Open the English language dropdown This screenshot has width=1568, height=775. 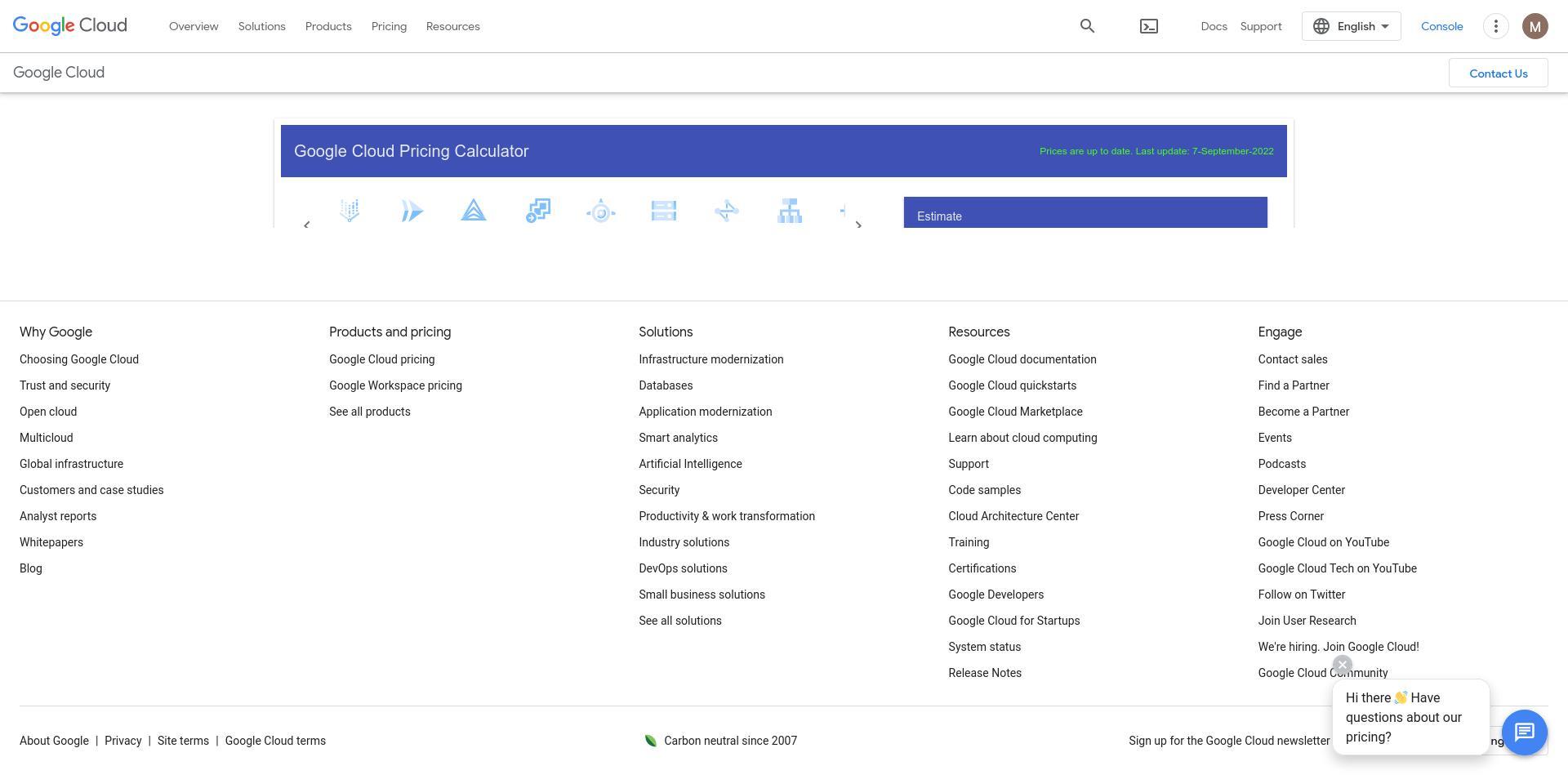click(1351, 25)
